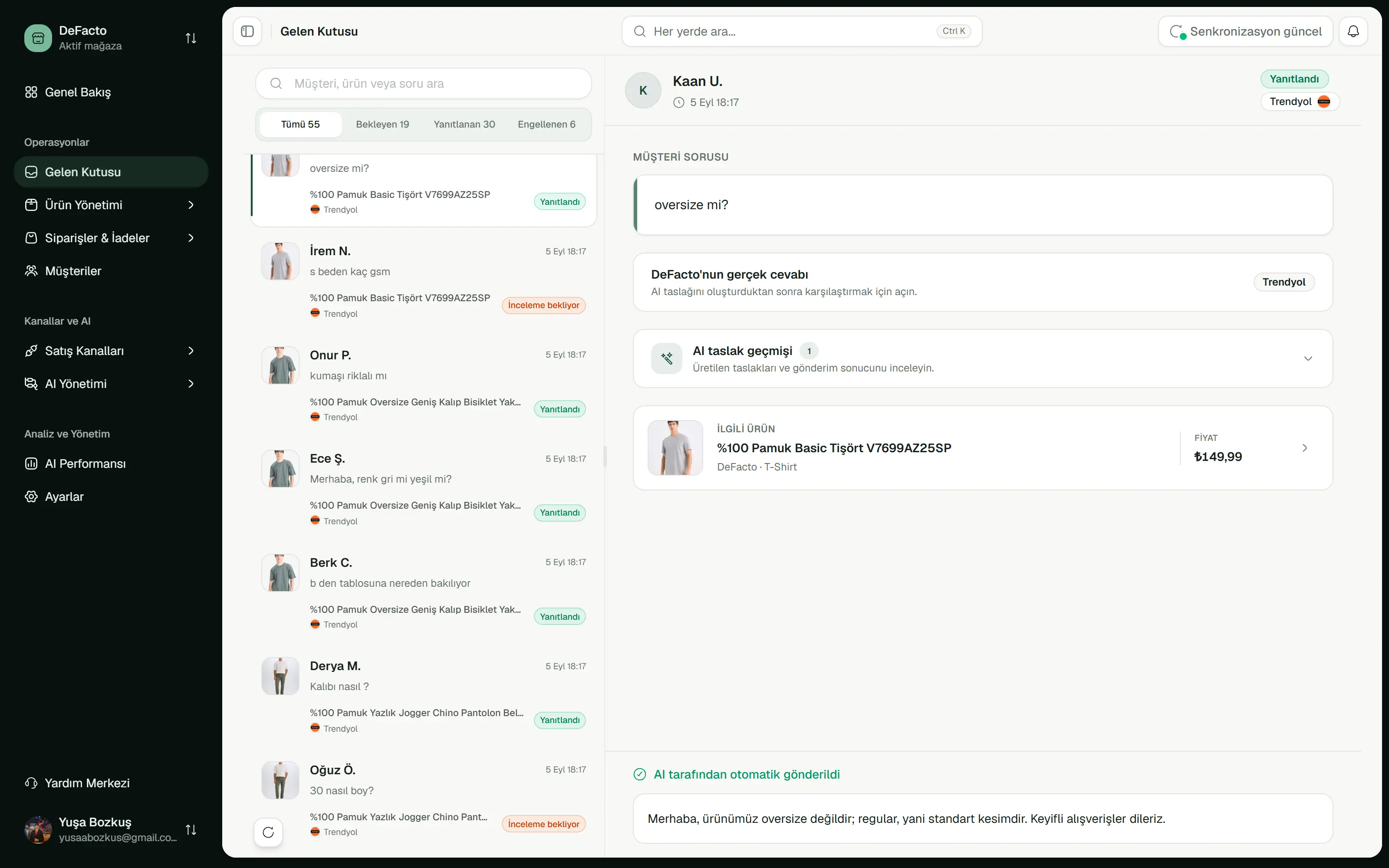Click the Senkronizasyon güncel sync button
This screenshot has width=1389, height=868.
1245,31
